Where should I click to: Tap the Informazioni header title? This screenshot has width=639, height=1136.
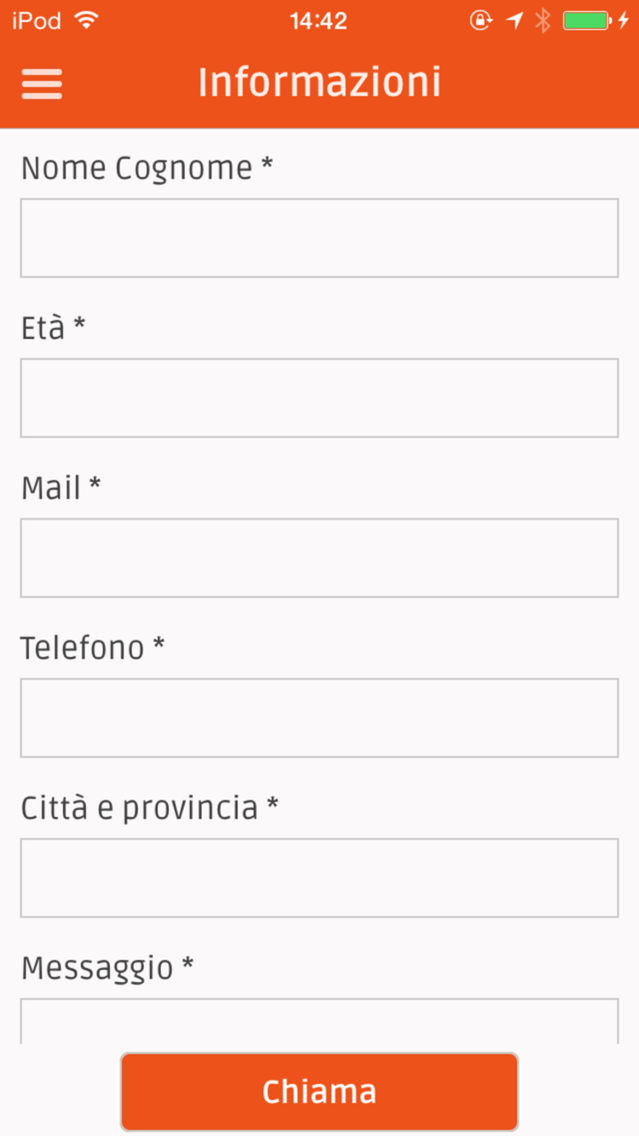[320, 82]
